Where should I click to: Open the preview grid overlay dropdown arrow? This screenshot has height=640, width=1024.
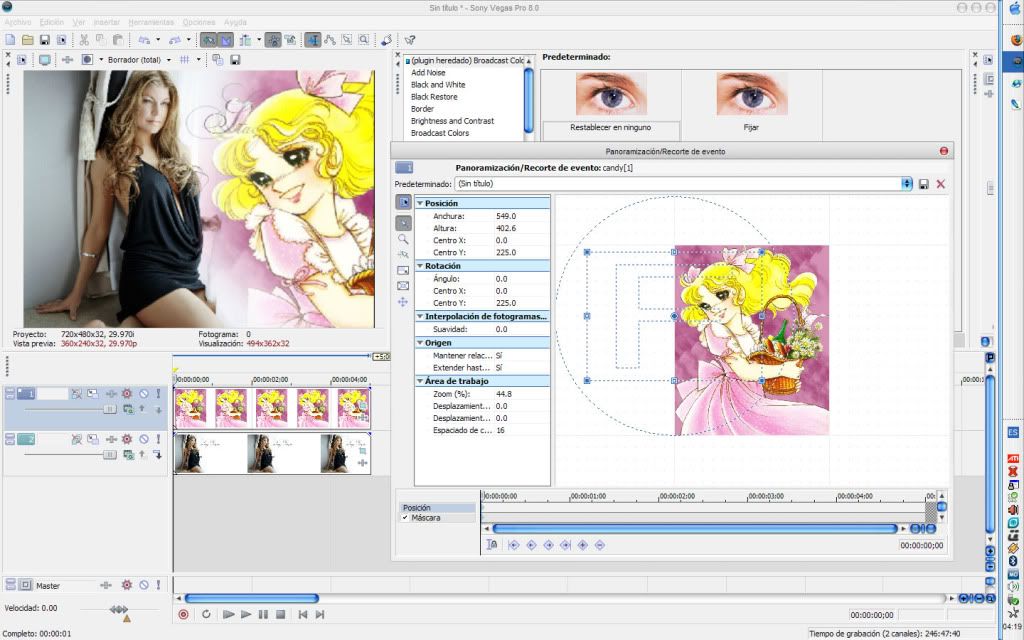(x=199, y=60)
